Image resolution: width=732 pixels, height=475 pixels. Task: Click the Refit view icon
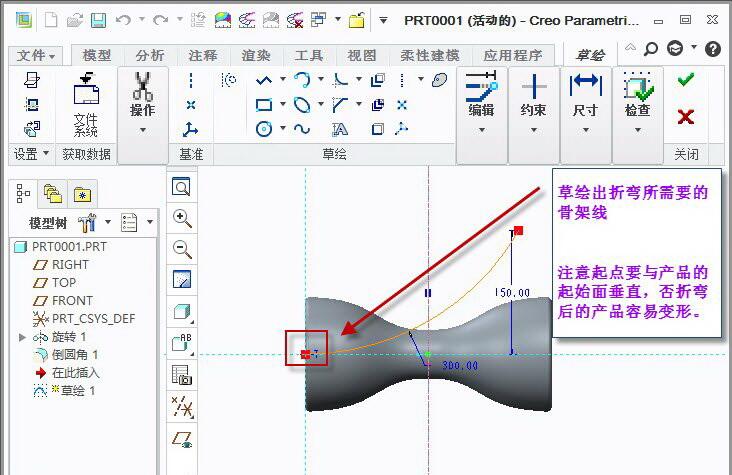[181, 187]
